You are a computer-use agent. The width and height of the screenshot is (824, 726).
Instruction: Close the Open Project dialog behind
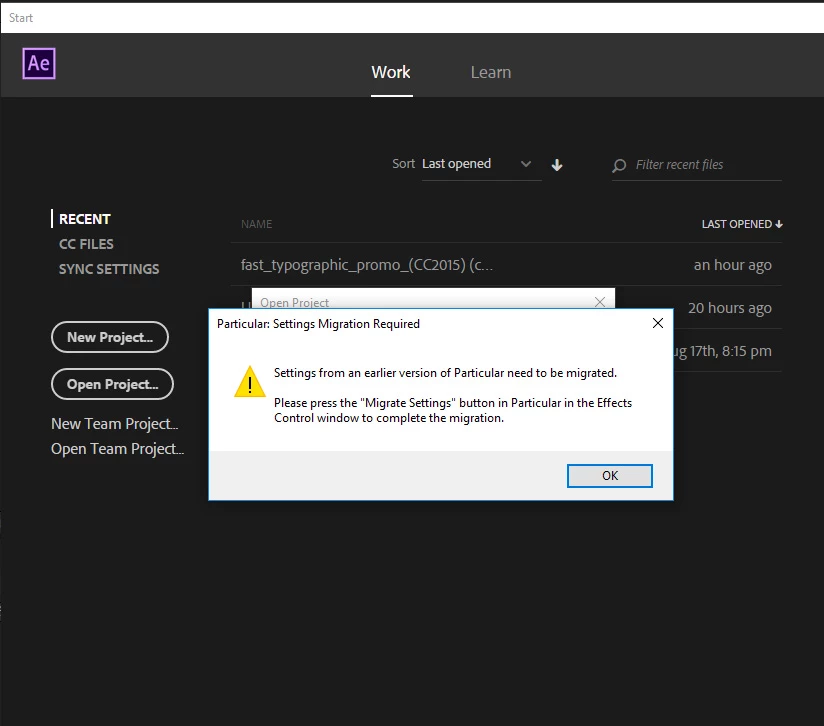[x=600, y=302]
